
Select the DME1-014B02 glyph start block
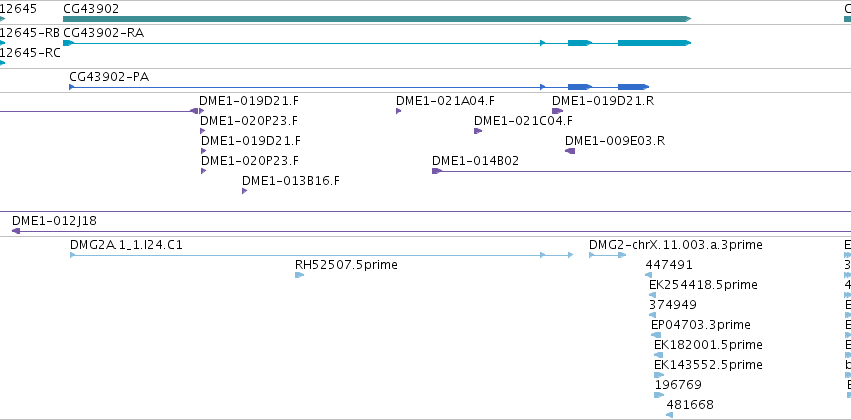tap(437, 171)
